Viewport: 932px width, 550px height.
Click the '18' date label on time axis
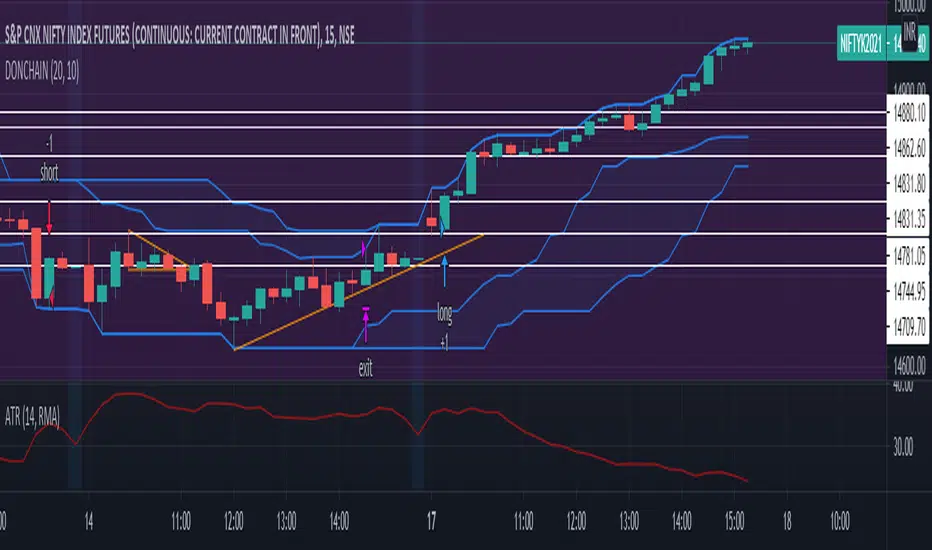[x=787, y=521]
